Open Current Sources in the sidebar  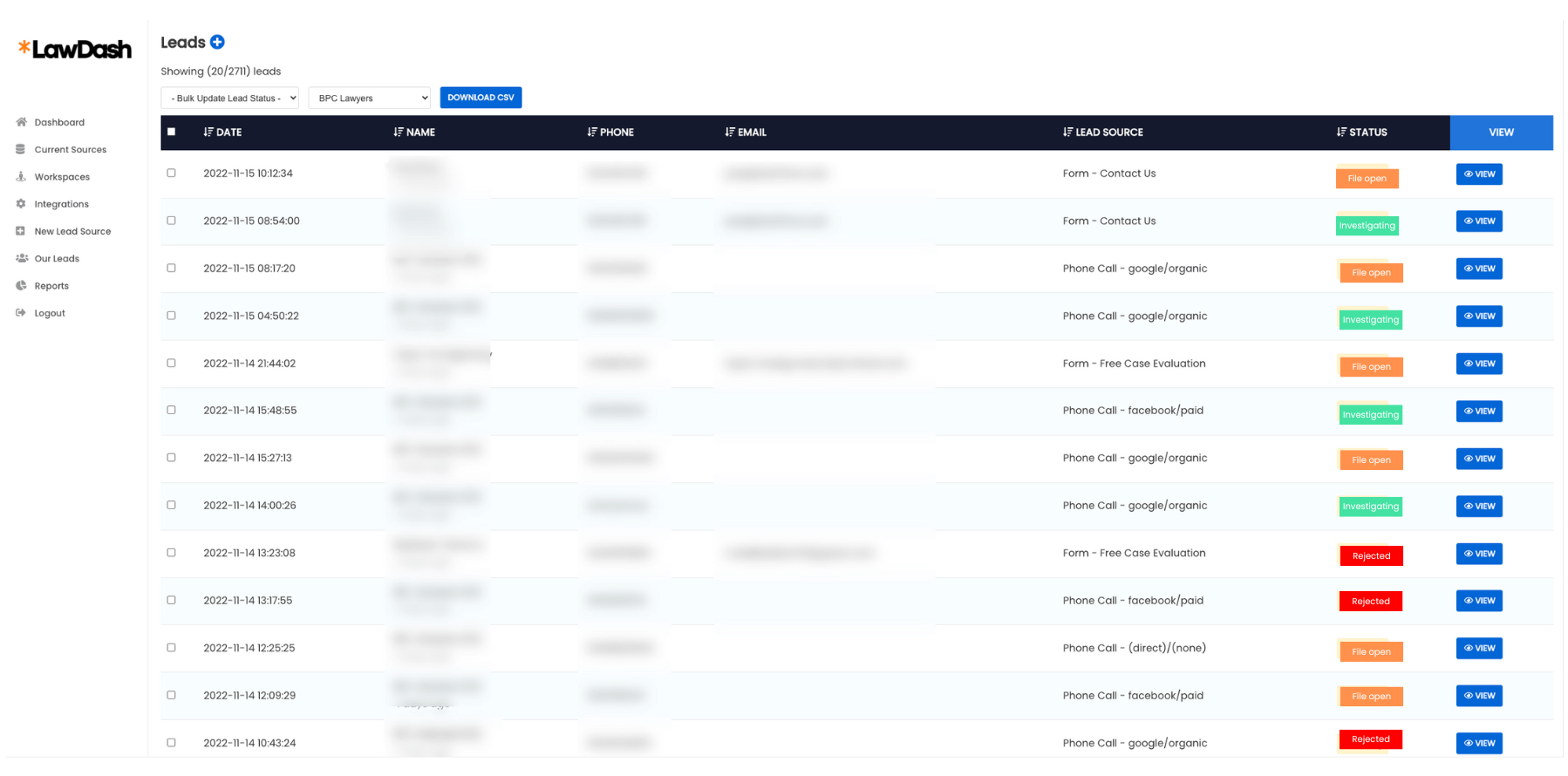click(71, 149)
